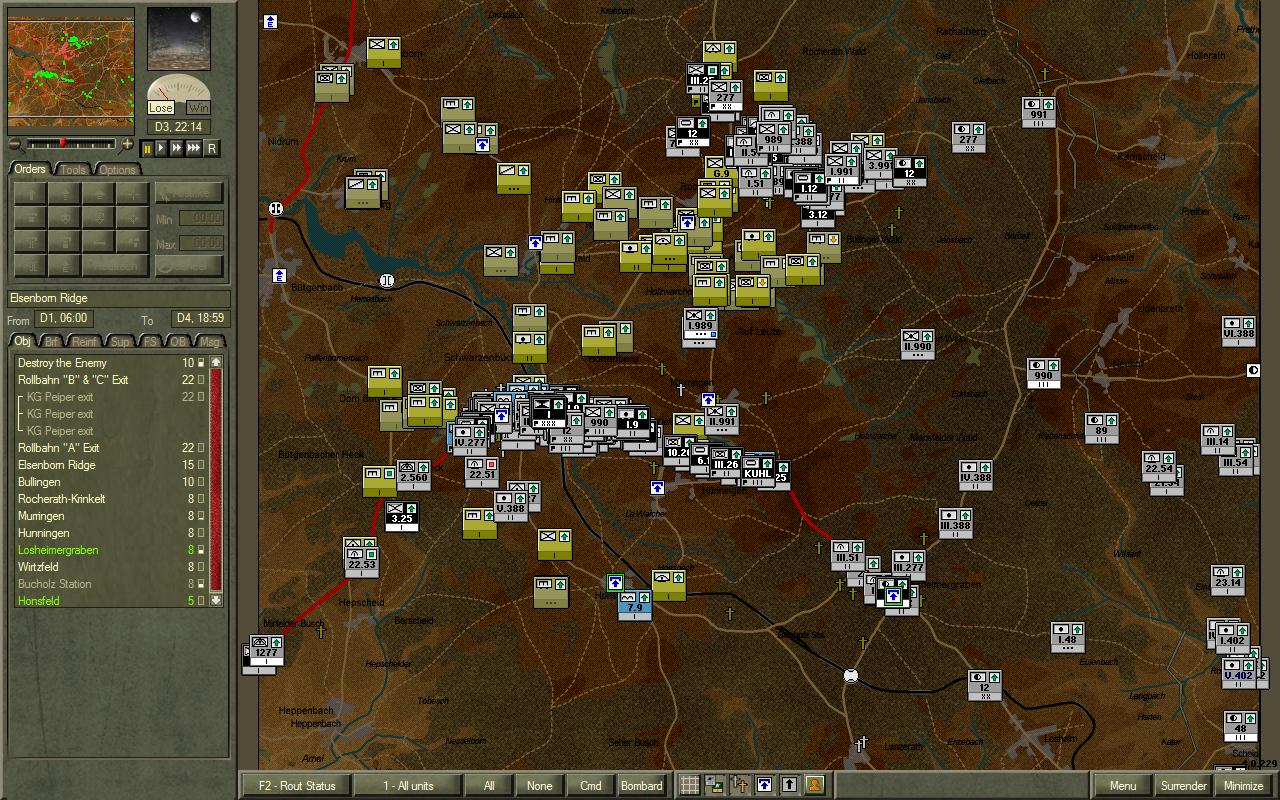Switch to the Tools tab
The width and height of the screenshot is (1280, 800).
(x=72, y=169)
